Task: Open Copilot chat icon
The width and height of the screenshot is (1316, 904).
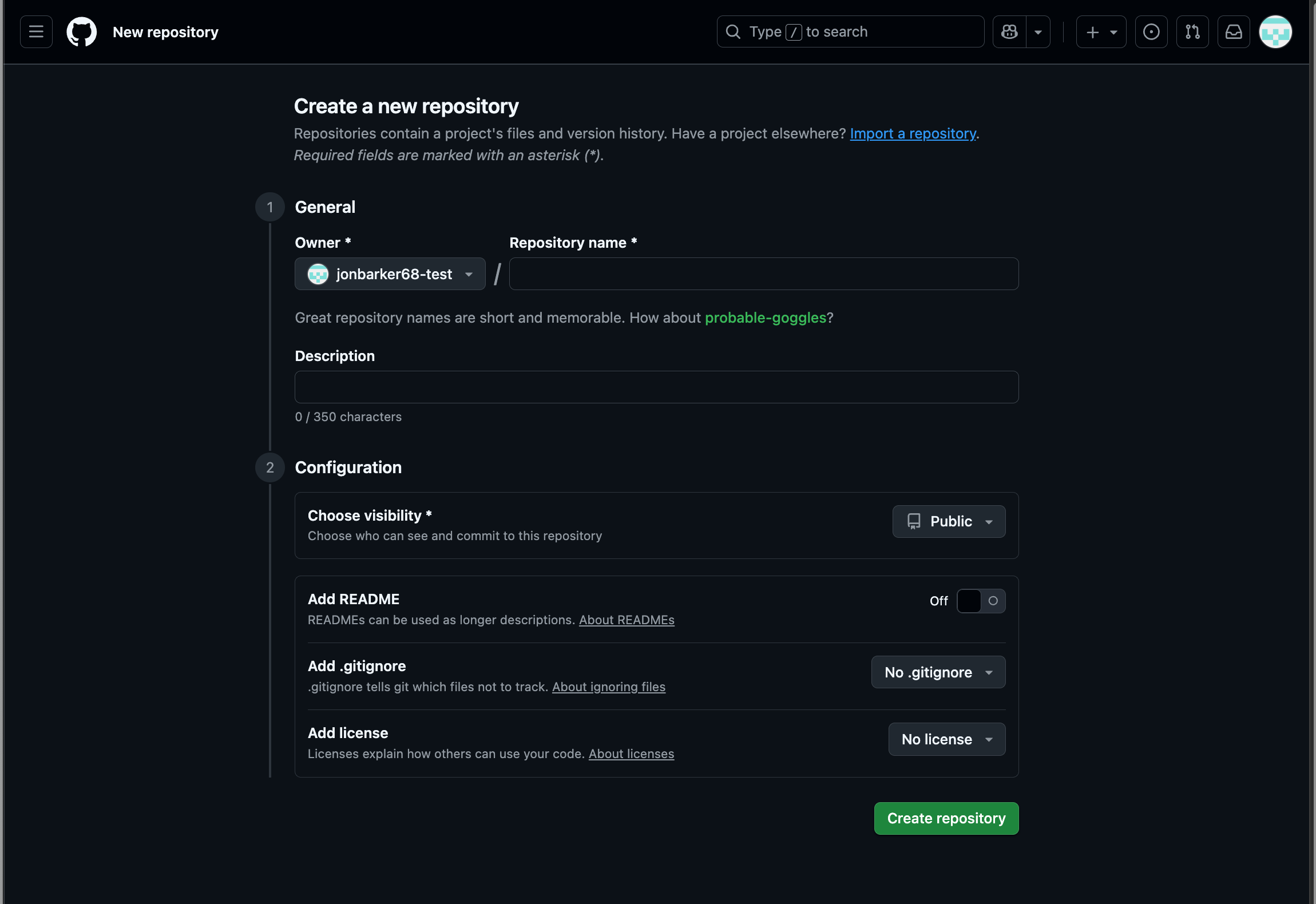Action: [x=1009, y=32]
